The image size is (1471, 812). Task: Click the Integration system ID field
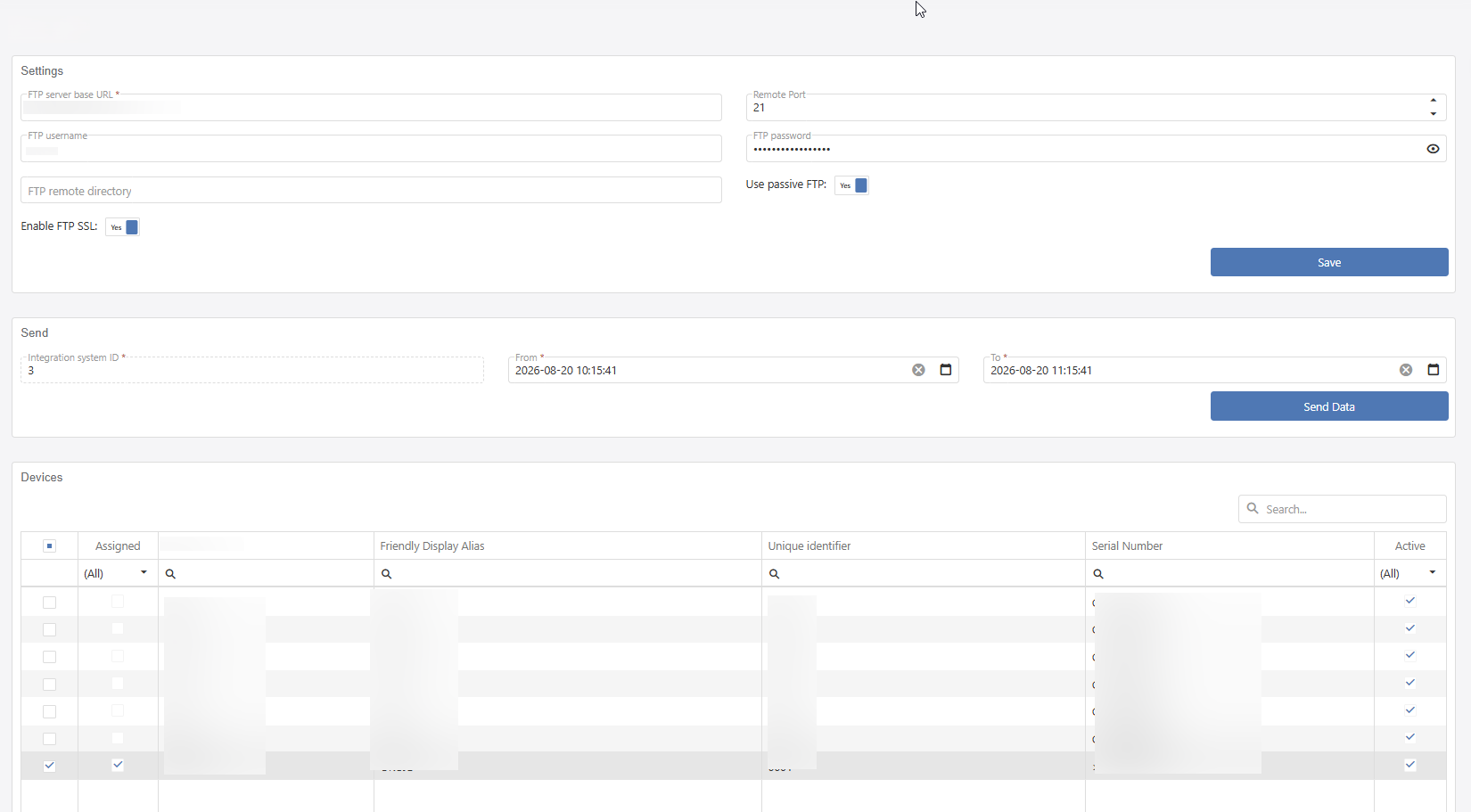click(x=252, y=370)
